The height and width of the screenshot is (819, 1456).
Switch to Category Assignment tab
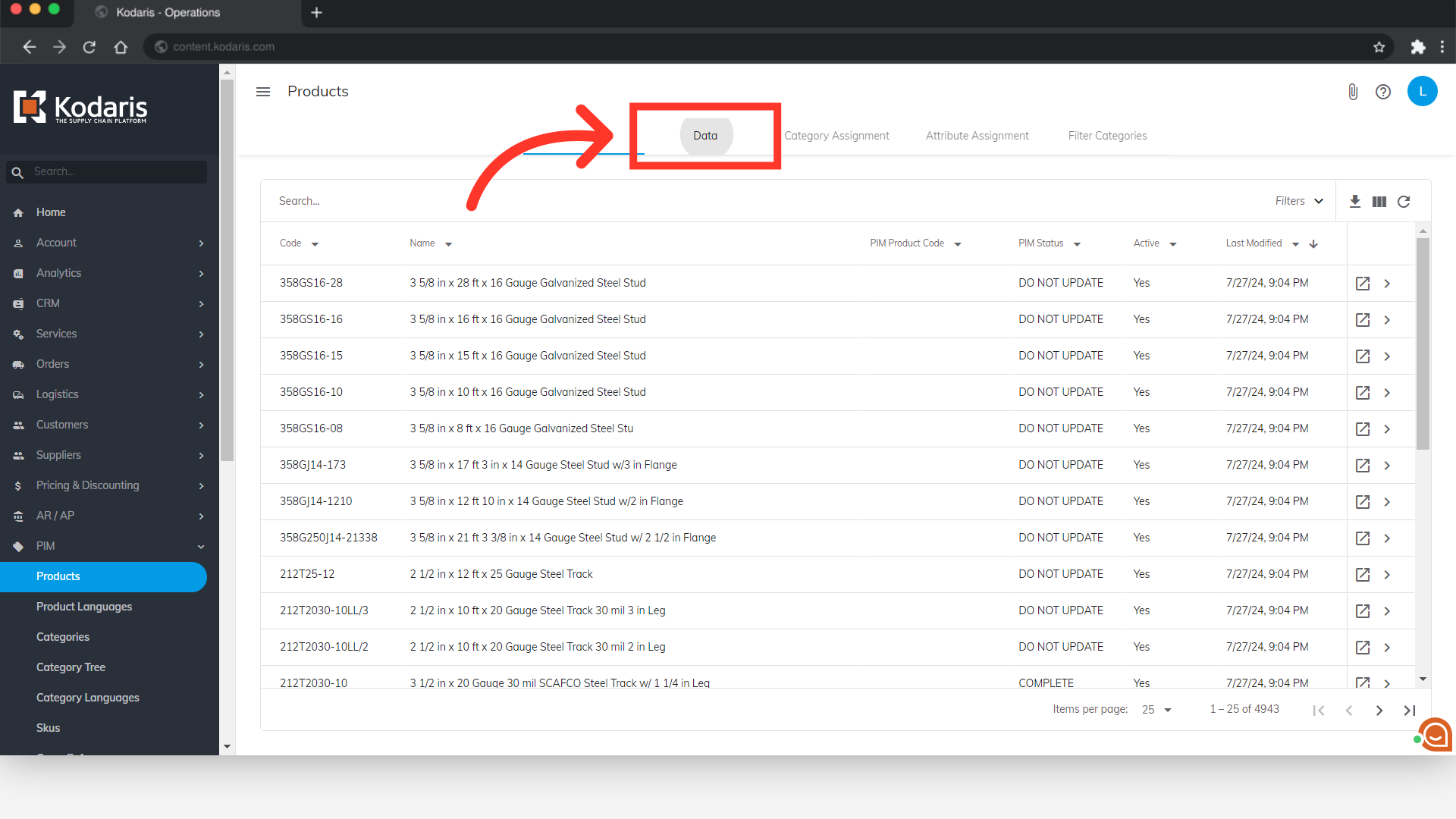[836, 136]
